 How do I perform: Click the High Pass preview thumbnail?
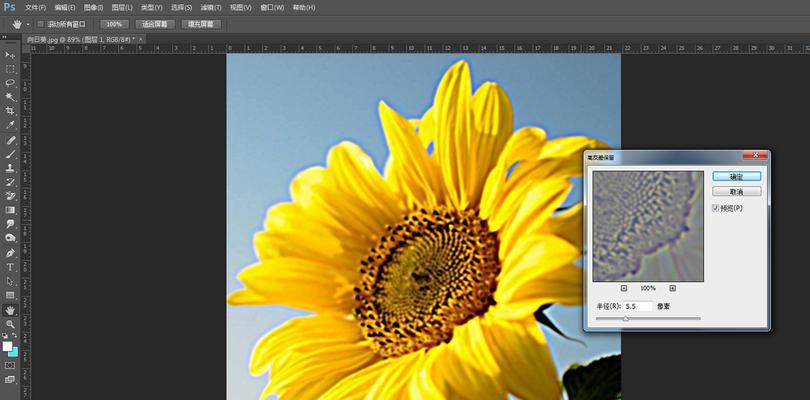coord(648,226)
